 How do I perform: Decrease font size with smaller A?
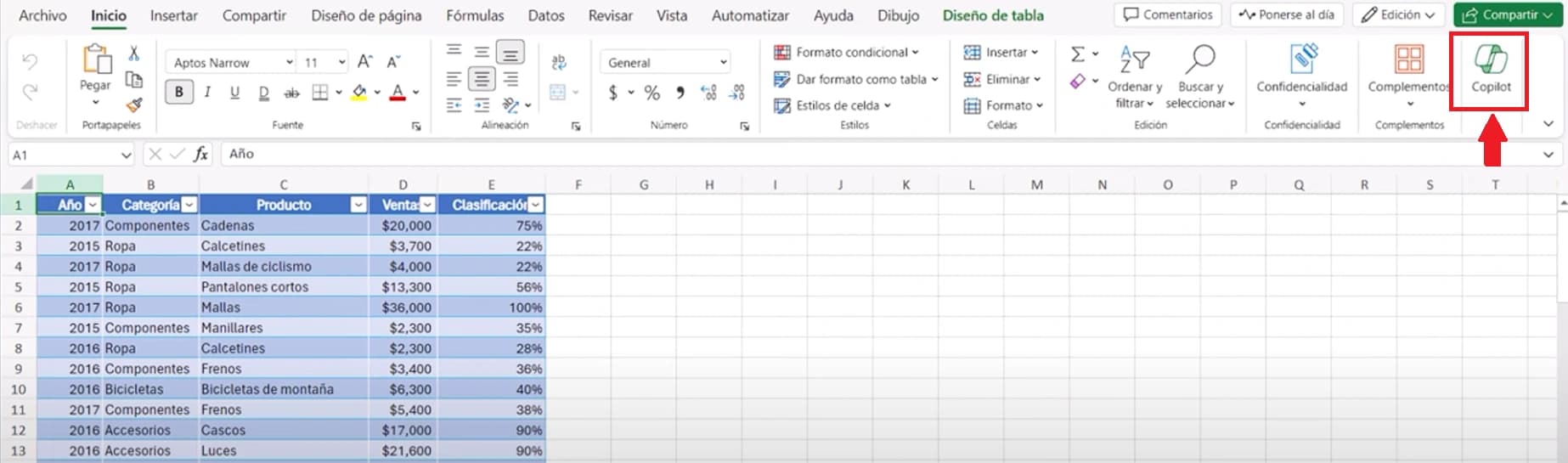(393, 62)
